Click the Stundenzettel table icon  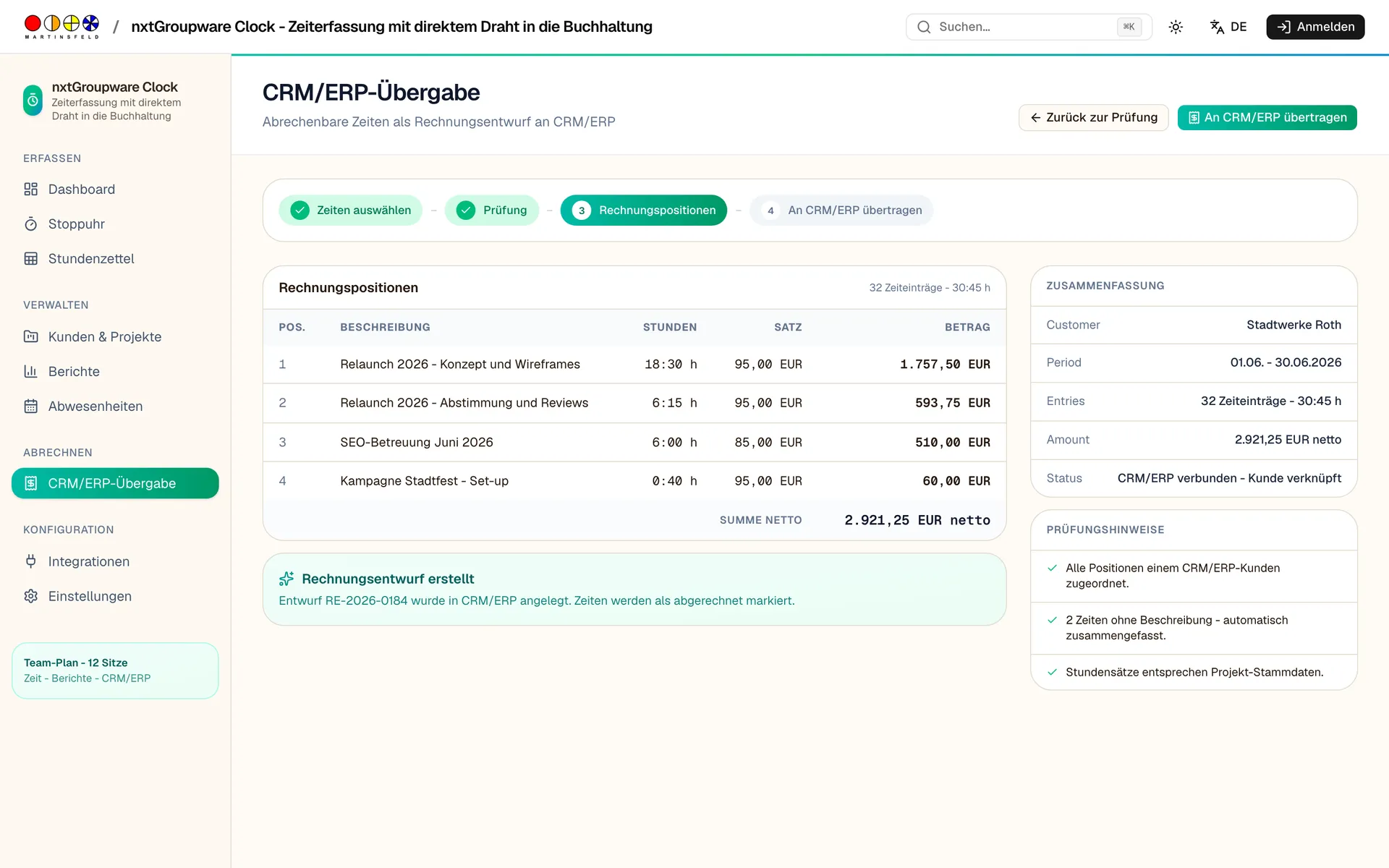click(30, 259)
